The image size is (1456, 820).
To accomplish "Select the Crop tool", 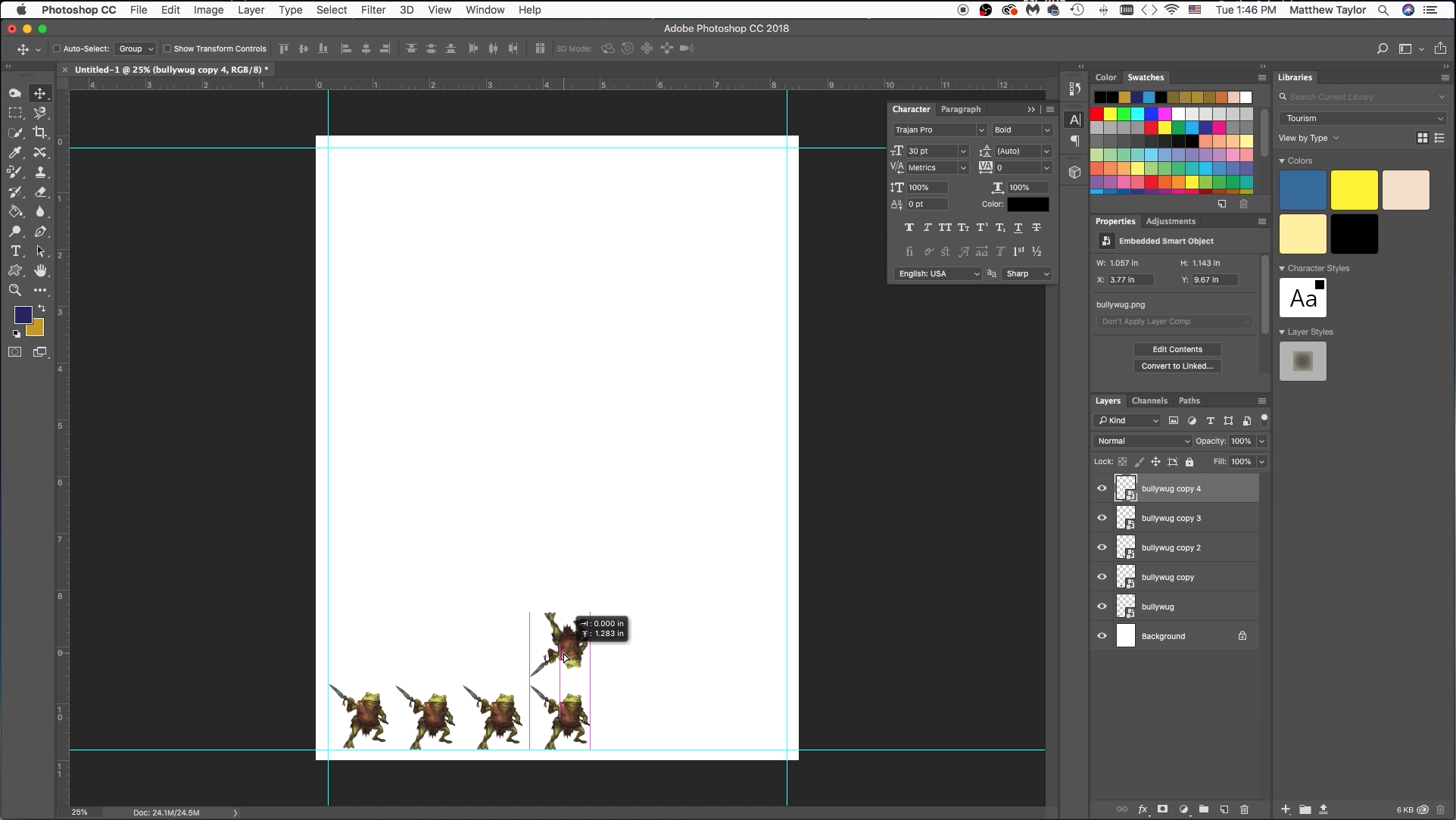I will tap(40, 133).
